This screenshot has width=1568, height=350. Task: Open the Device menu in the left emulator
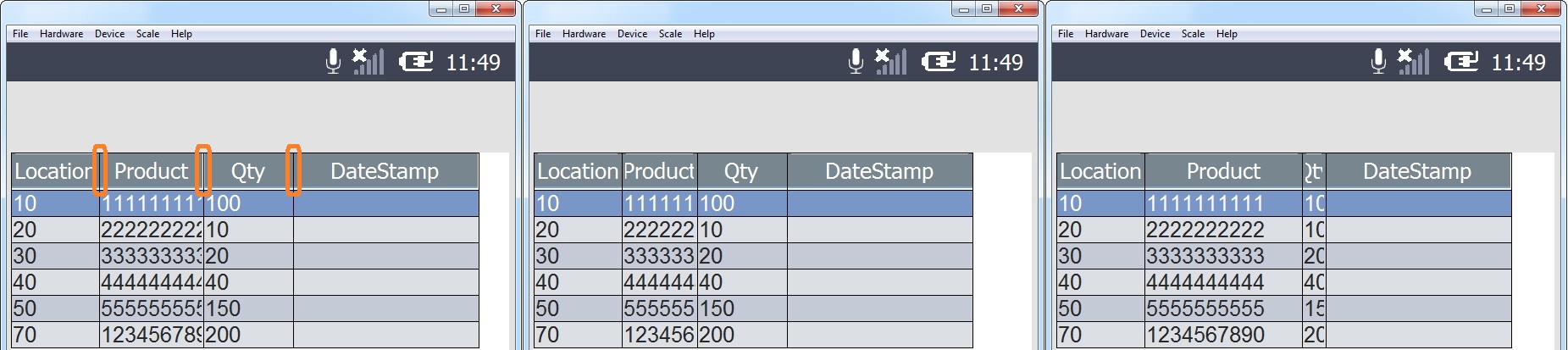[x=109, y=34]
